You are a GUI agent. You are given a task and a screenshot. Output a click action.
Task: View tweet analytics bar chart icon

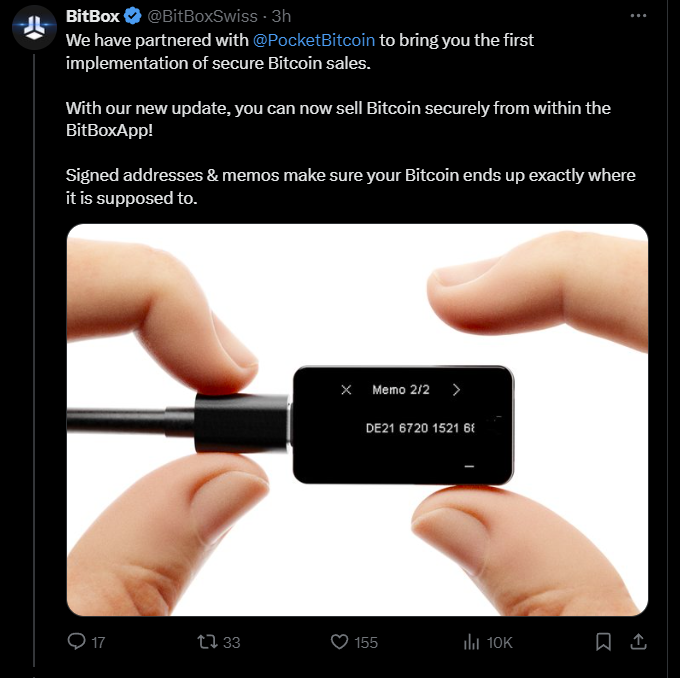coord(472,642)
